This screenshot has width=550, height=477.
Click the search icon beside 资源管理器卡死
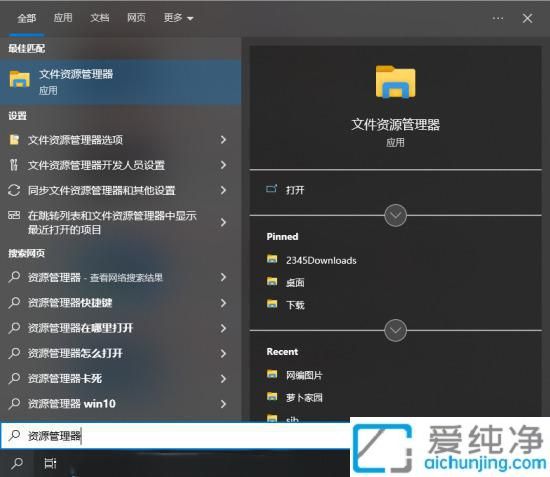[14, 378]
